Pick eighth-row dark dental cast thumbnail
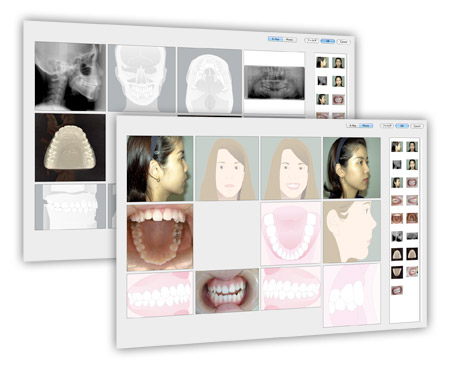Screen dimensions: 450x367 [397, 272]
